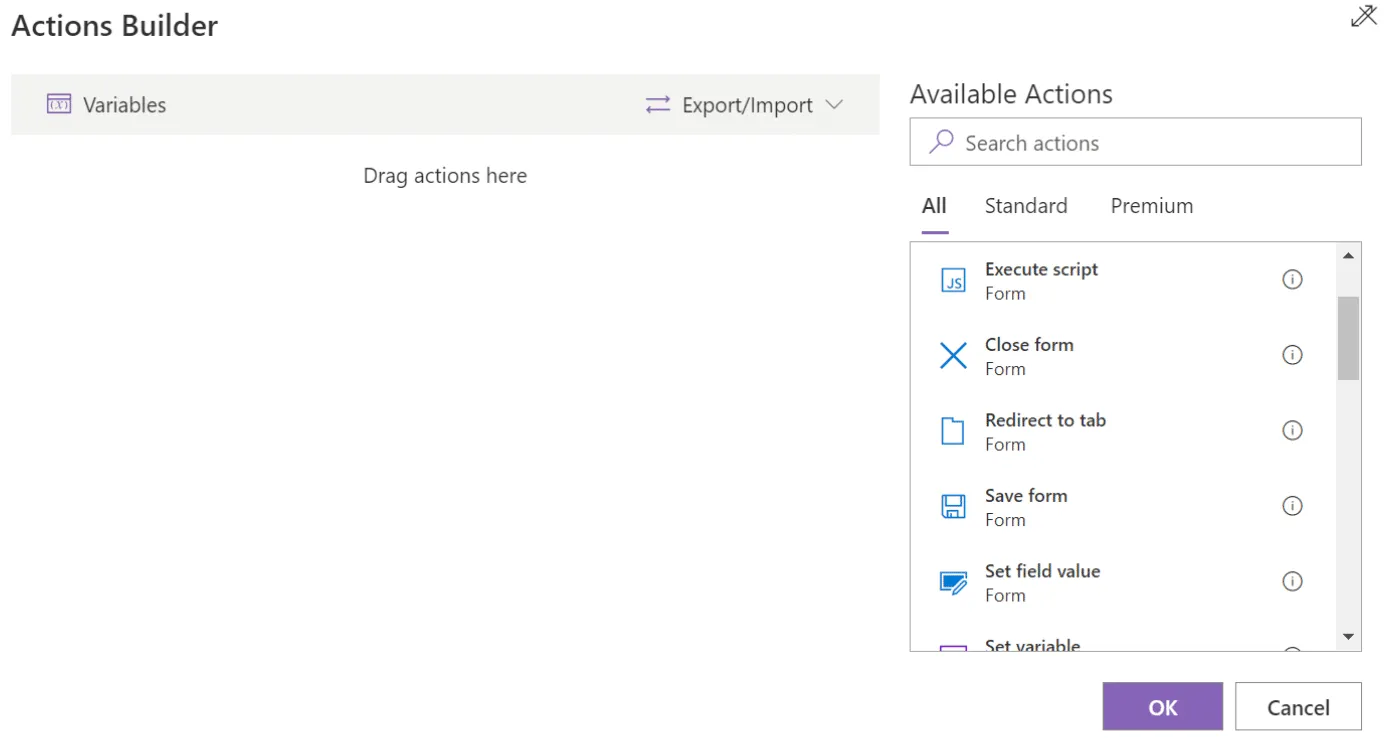Click the info icon beside Save form
Image resolution: width=1387 pixels, height=745 pixels.
[1292, 506]
